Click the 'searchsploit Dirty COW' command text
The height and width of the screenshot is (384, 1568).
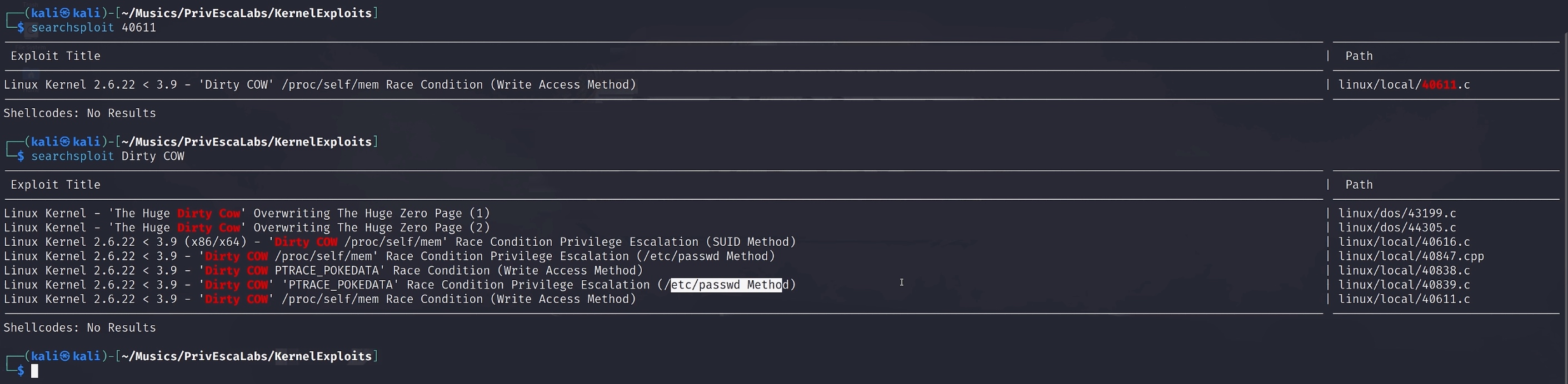[x=108, y=156]
